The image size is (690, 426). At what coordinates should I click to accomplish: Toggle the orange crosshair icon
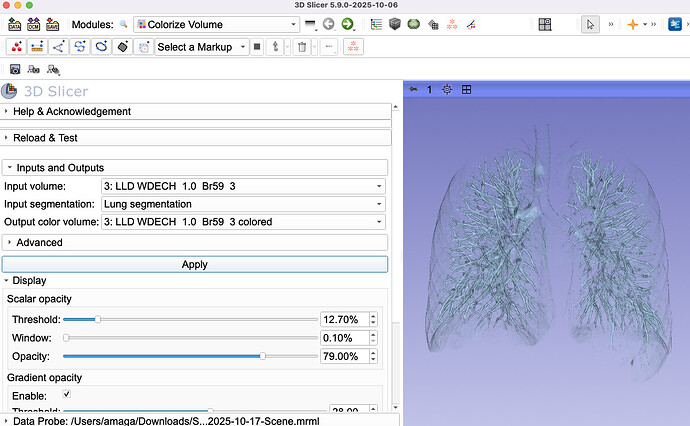tap(632, 24)
